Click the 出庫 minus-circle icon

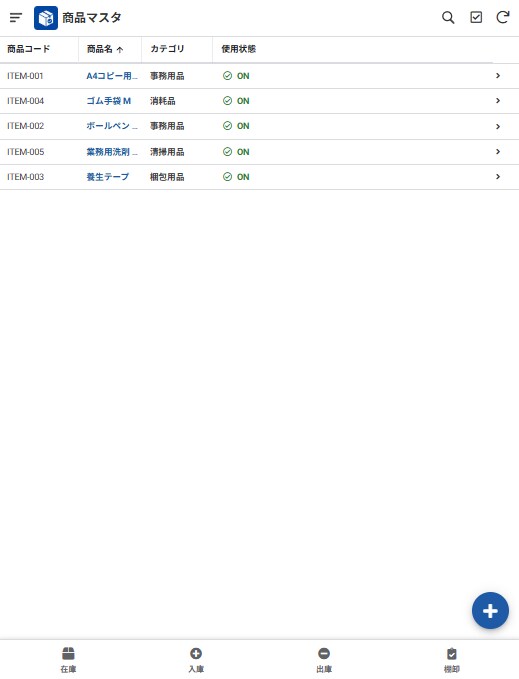pos(324,653)
